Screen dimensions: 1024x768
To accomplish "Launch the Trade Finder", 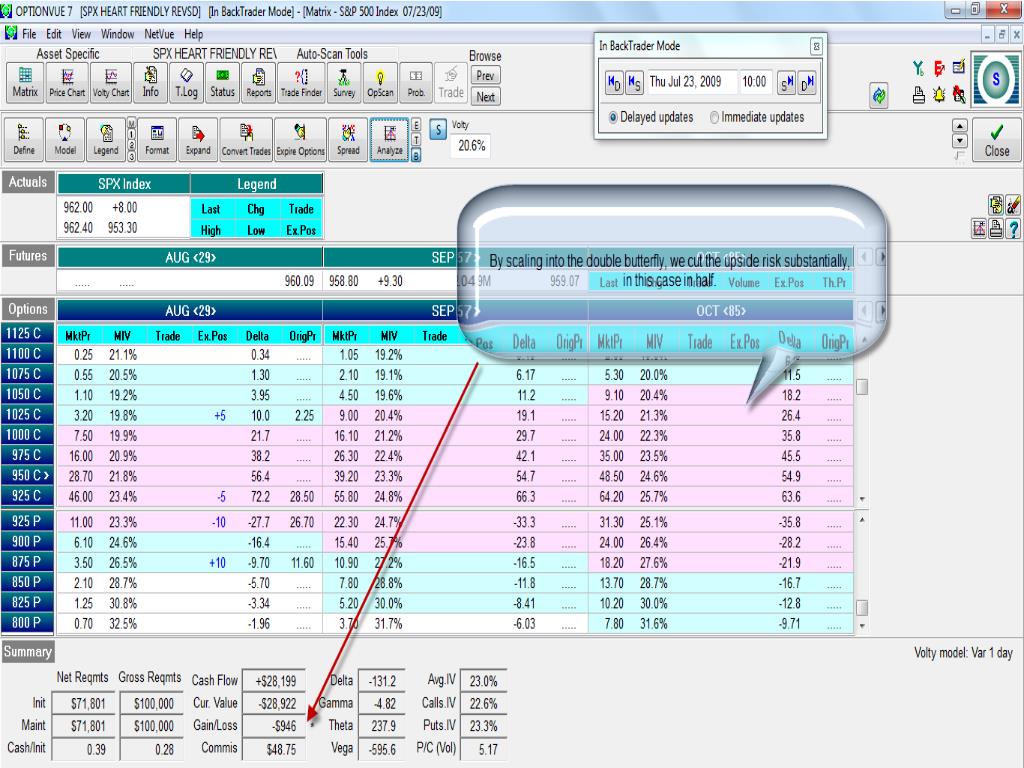I will pos(301,82).
